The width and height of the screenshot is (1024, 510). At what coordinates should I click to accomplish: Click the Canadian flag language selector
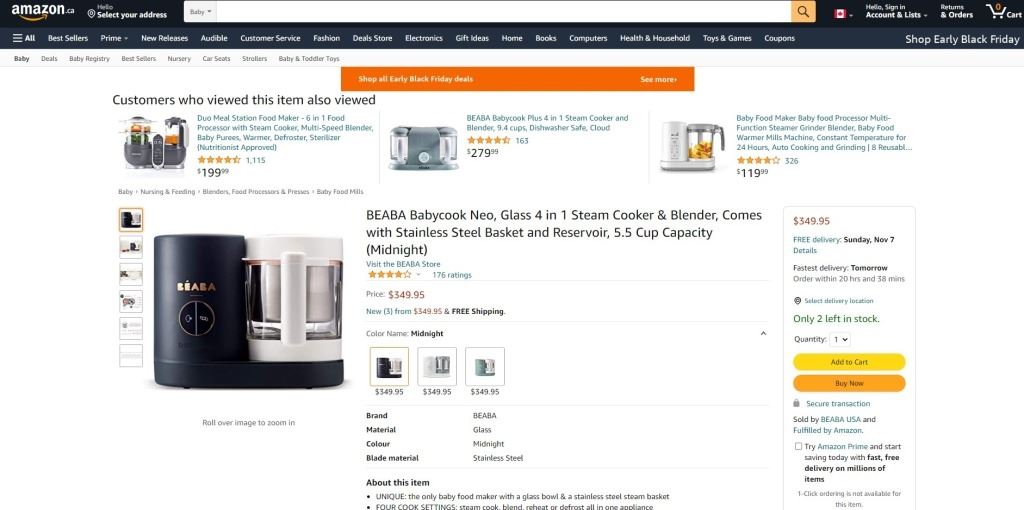(840, 13)
